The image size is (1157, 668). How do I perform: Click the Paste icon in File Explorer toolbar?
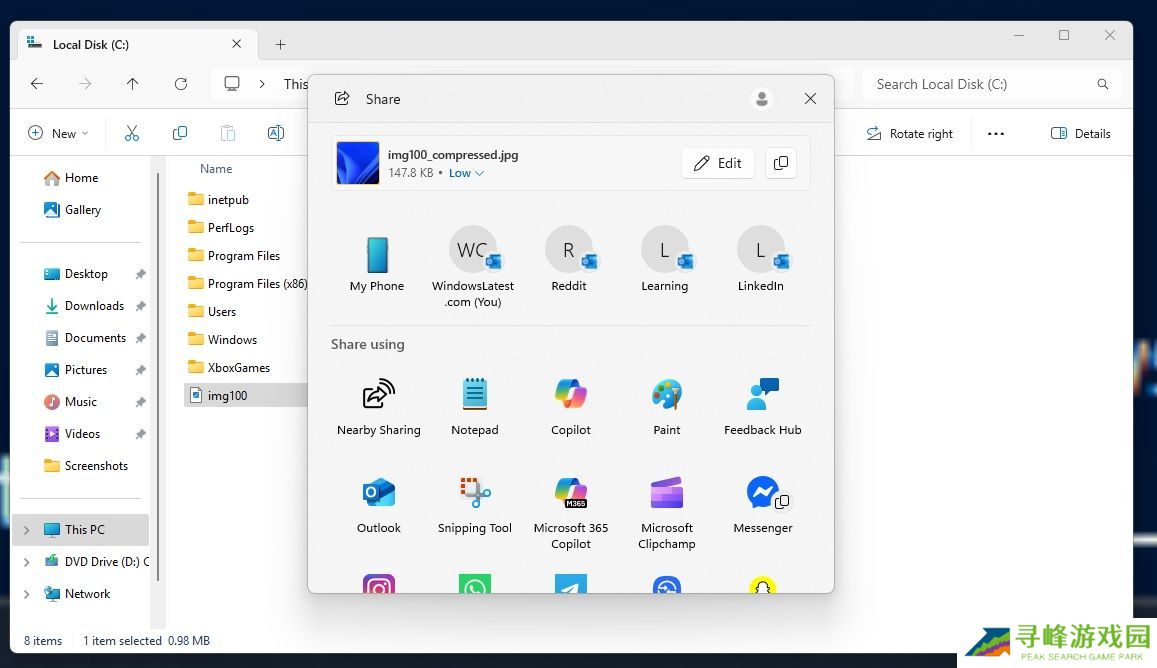pos(227,133)
